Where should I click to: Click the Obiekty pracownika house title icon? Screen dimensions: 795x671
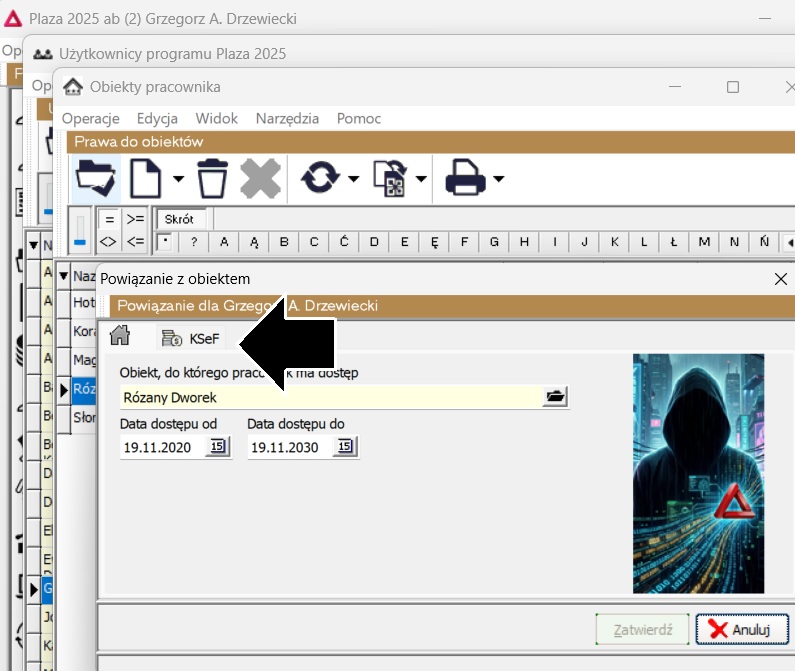coord(73,87)
